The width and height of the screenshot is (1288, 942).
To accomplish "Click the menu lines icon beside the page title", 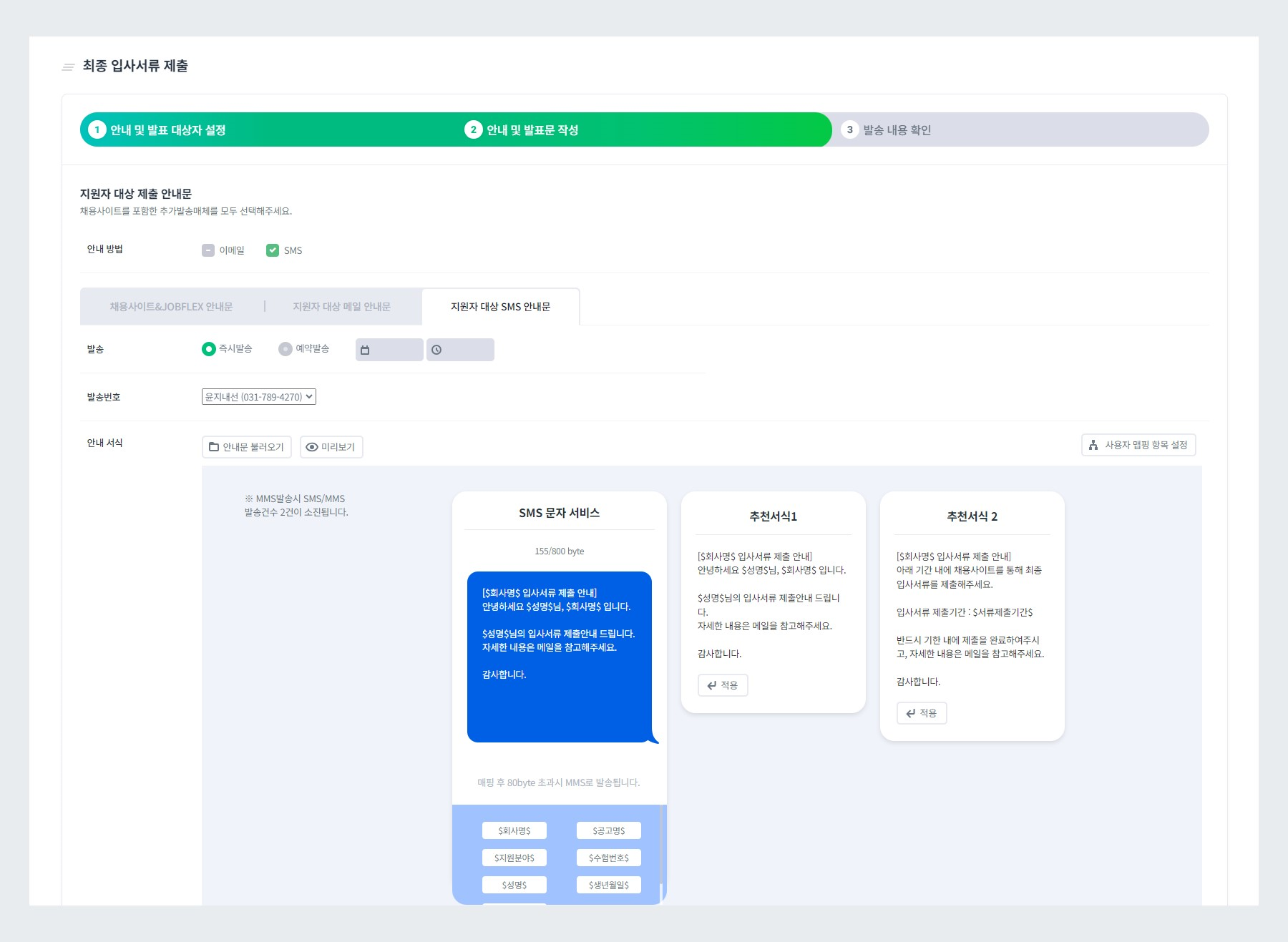I will click(68, 67).
